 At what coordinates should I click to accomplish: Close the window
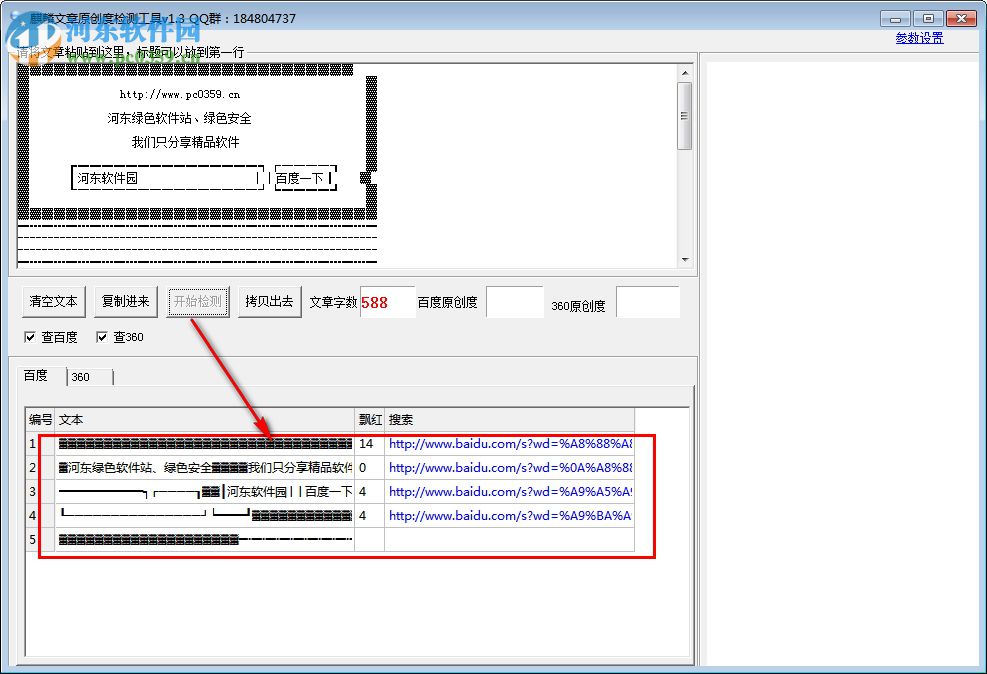[961, 18]
